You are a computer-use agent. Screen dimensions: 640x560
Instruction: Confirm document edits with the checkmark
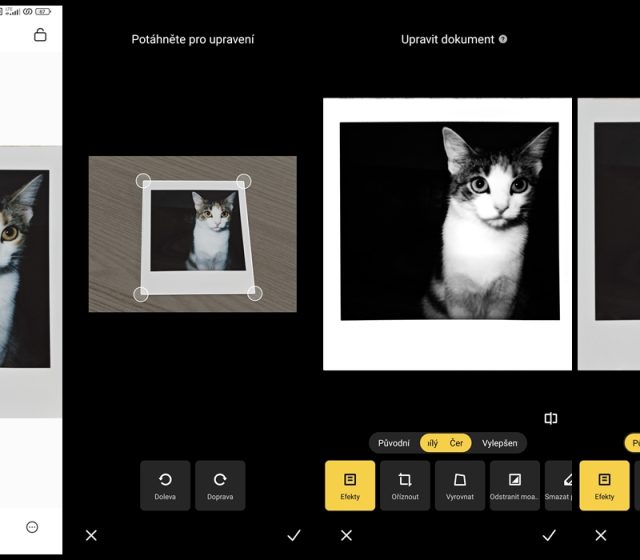coord(549,535)
